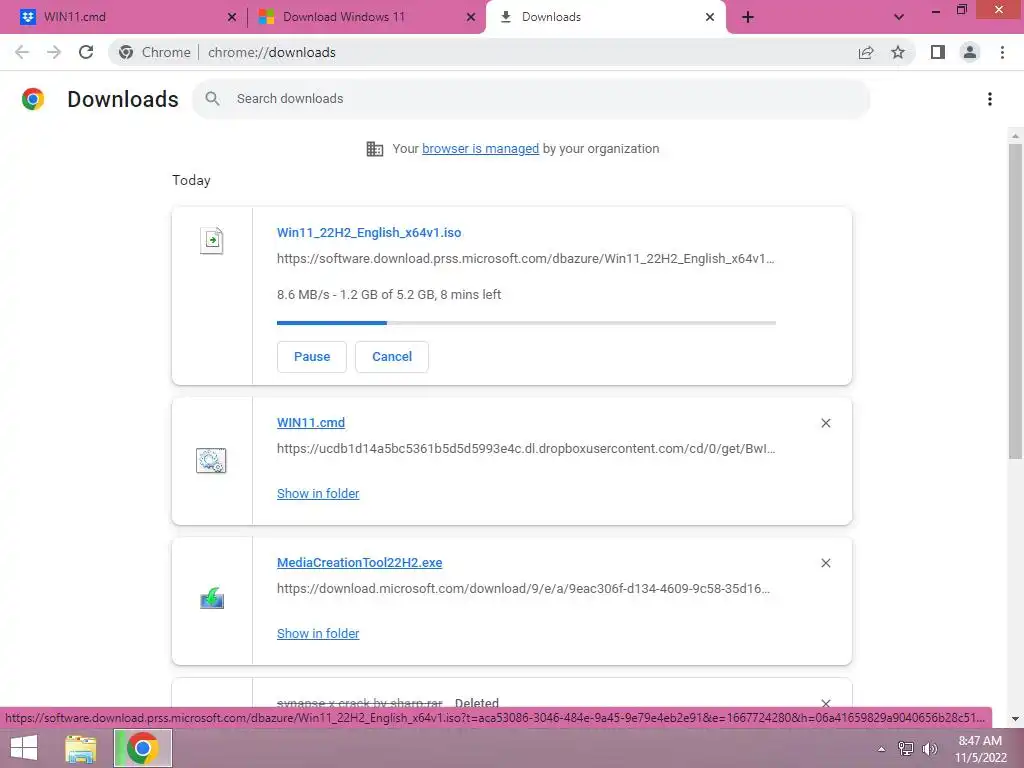Open the Windows Start button
The image size is (1024, 768).
click(24, 748)
